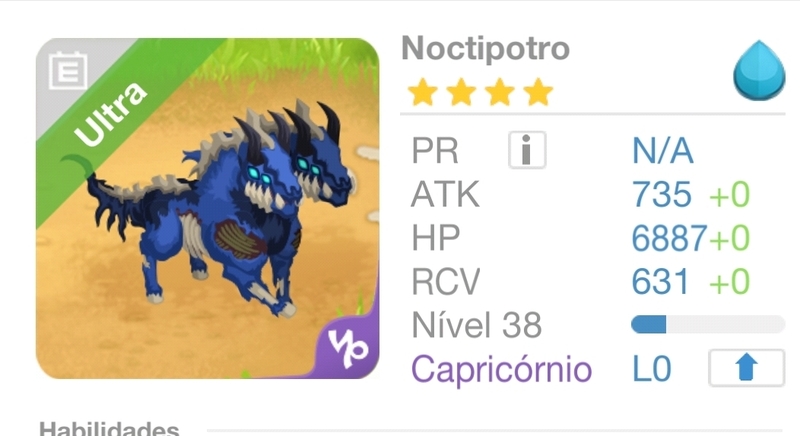
Task: Click the RCV value 631
Action: tap(660, 281)
